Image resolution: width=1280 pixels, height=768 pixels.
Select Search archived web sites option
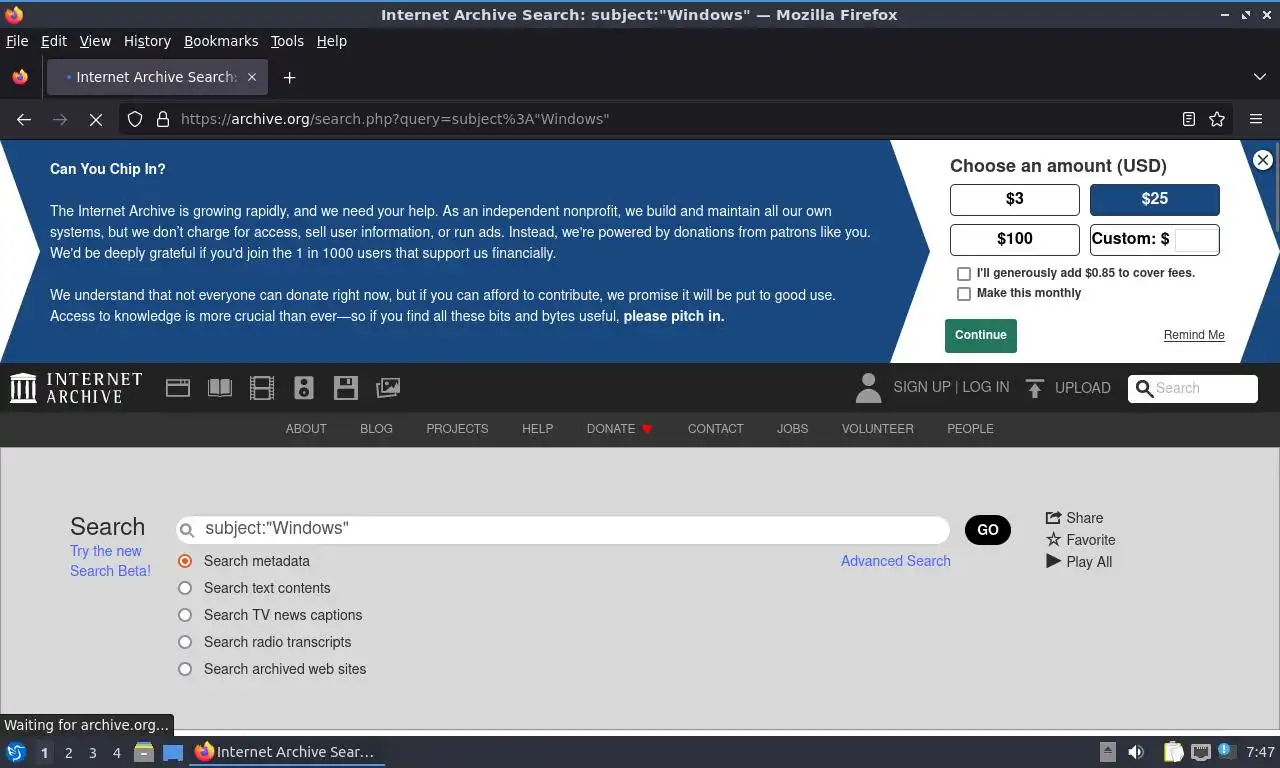(x=185, y=669)
